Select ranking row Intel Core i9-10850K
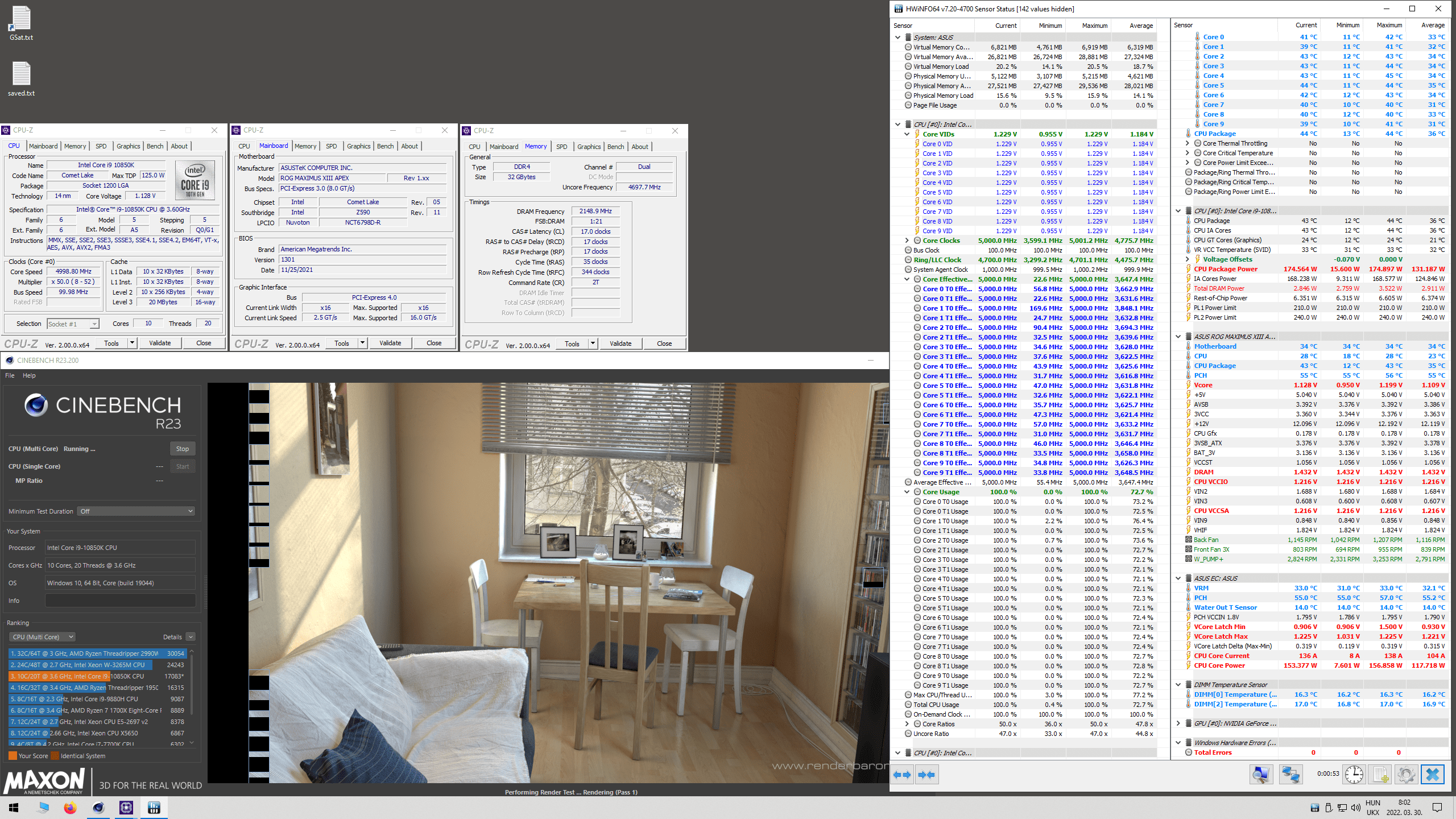1456x819 pixels. 97,676
